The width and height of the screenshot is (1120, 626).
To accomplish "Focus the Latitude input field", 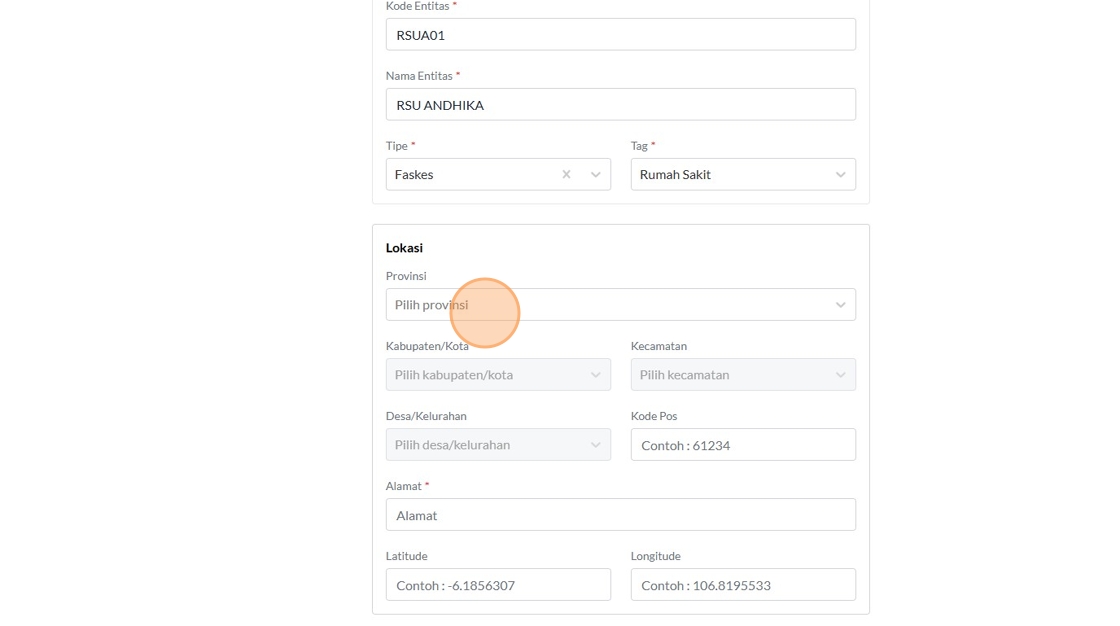I will point(498,585).
